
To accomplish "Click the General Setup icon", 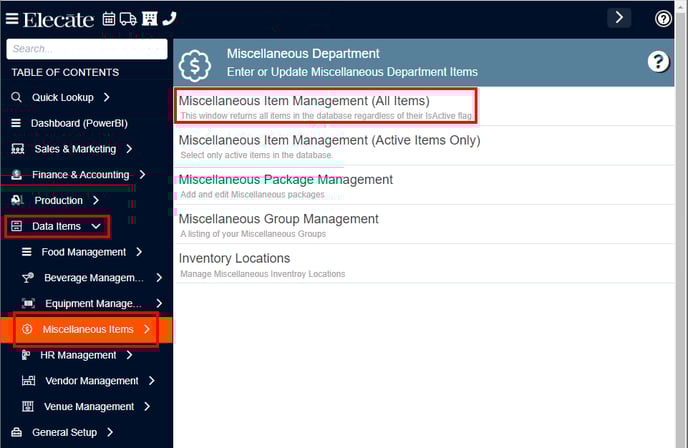I will tap(17, 432).
